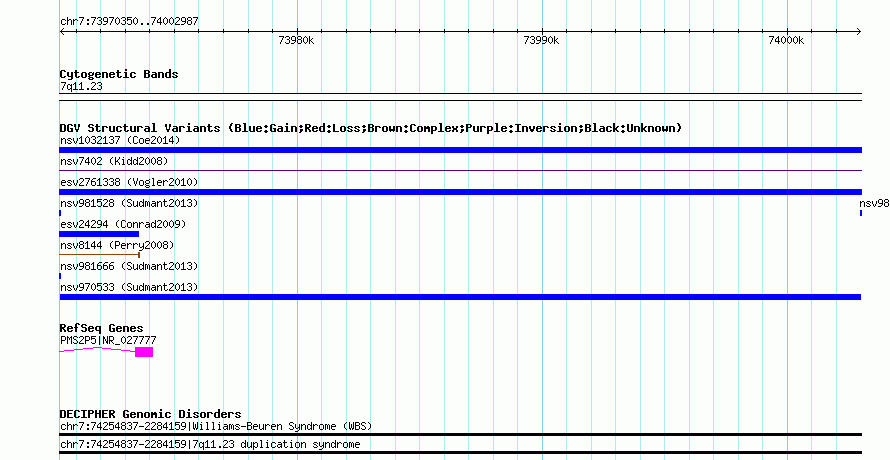Click the chr7:73970350..74002987 coordinate label
This screenshot has width=890, height=460.
coord(129,22)
